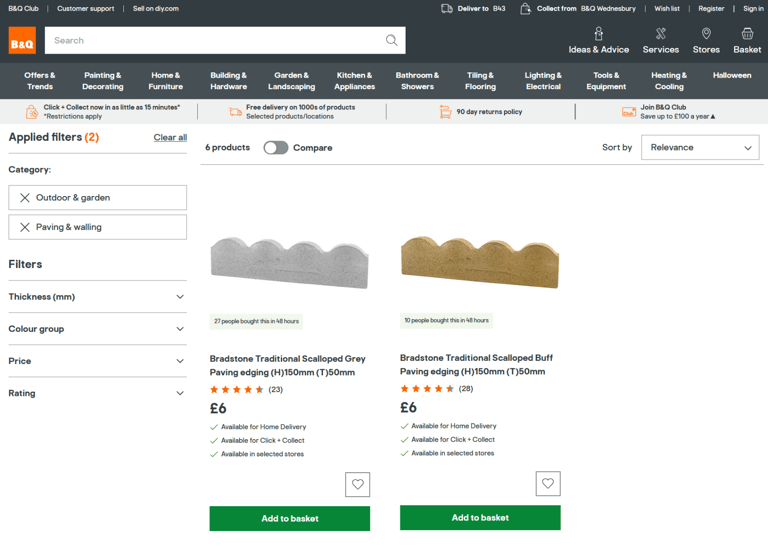Open Bradstone Traditional Scalloped Grey product title
Screen dimensions: 768x546
coord(288,365)
